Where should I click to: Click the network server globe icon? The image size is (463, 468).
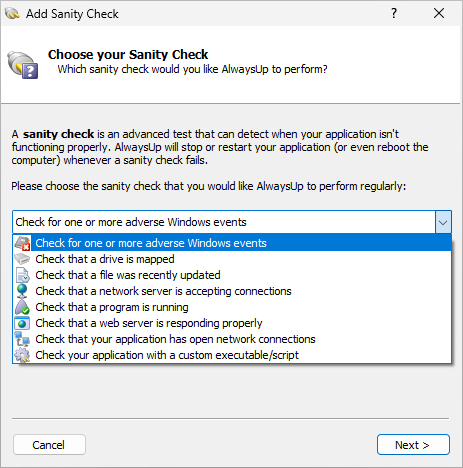pyautogui.click(x=22, y=291)
